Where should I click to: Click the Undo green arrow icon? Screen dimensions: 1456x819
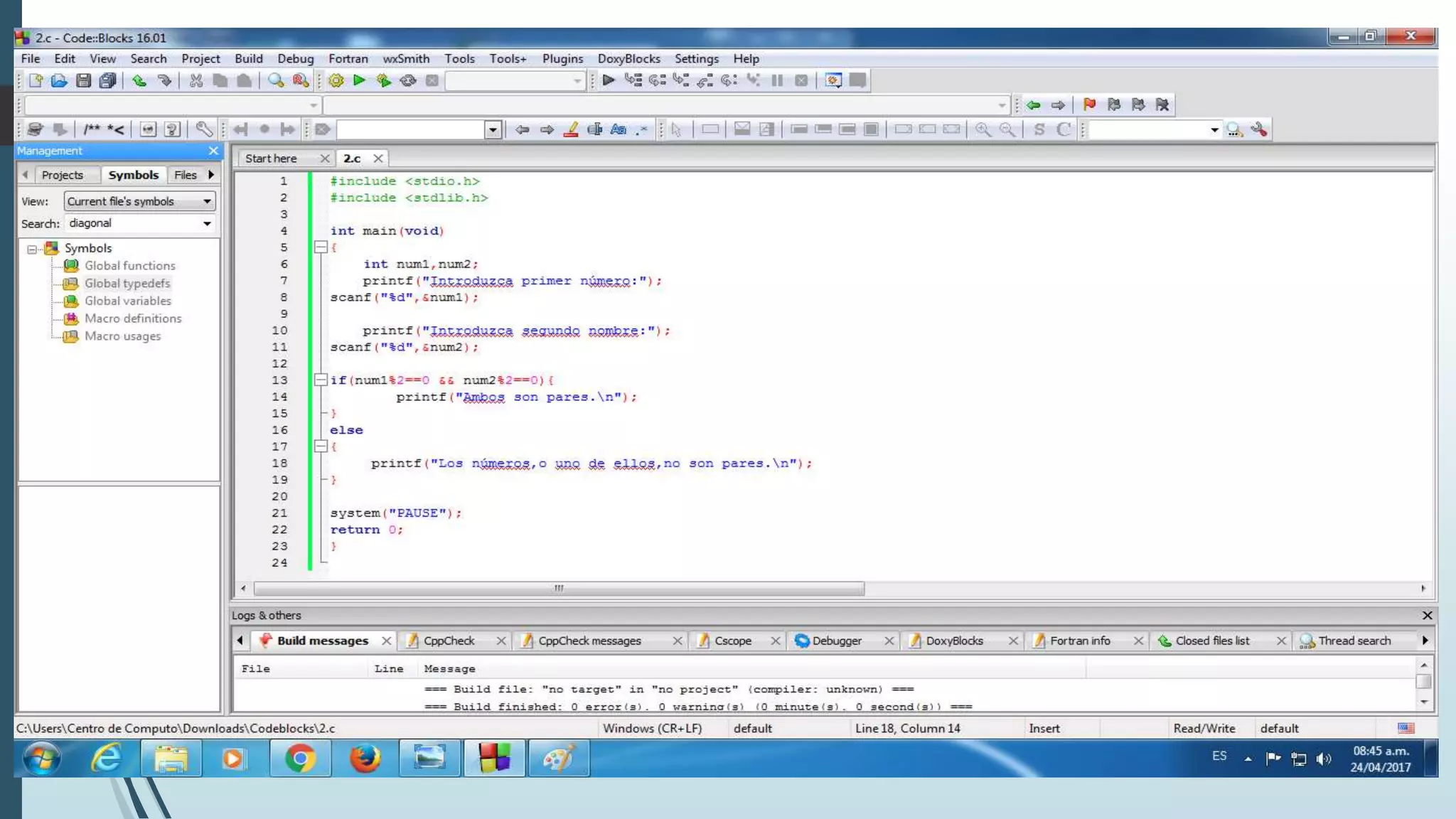click(139, 80)
